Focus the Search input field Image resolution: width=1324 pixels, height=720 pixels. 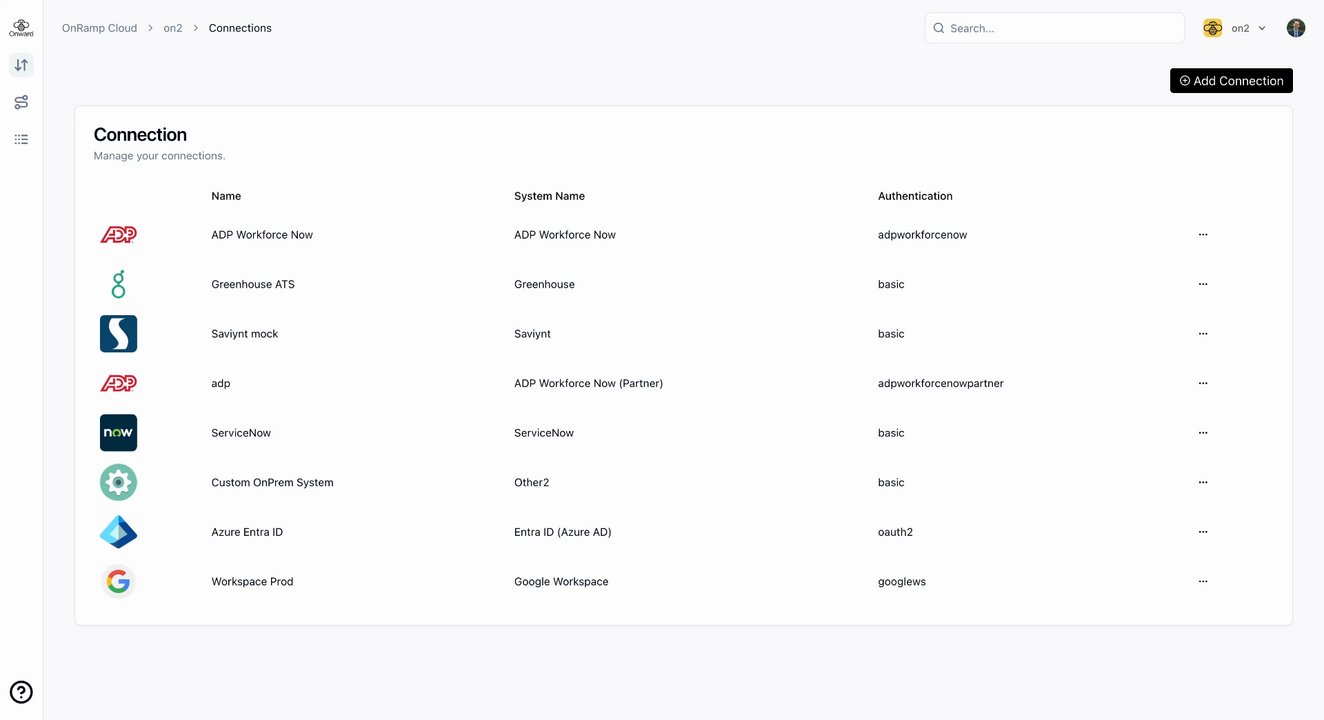click(x=1060, y=28)
